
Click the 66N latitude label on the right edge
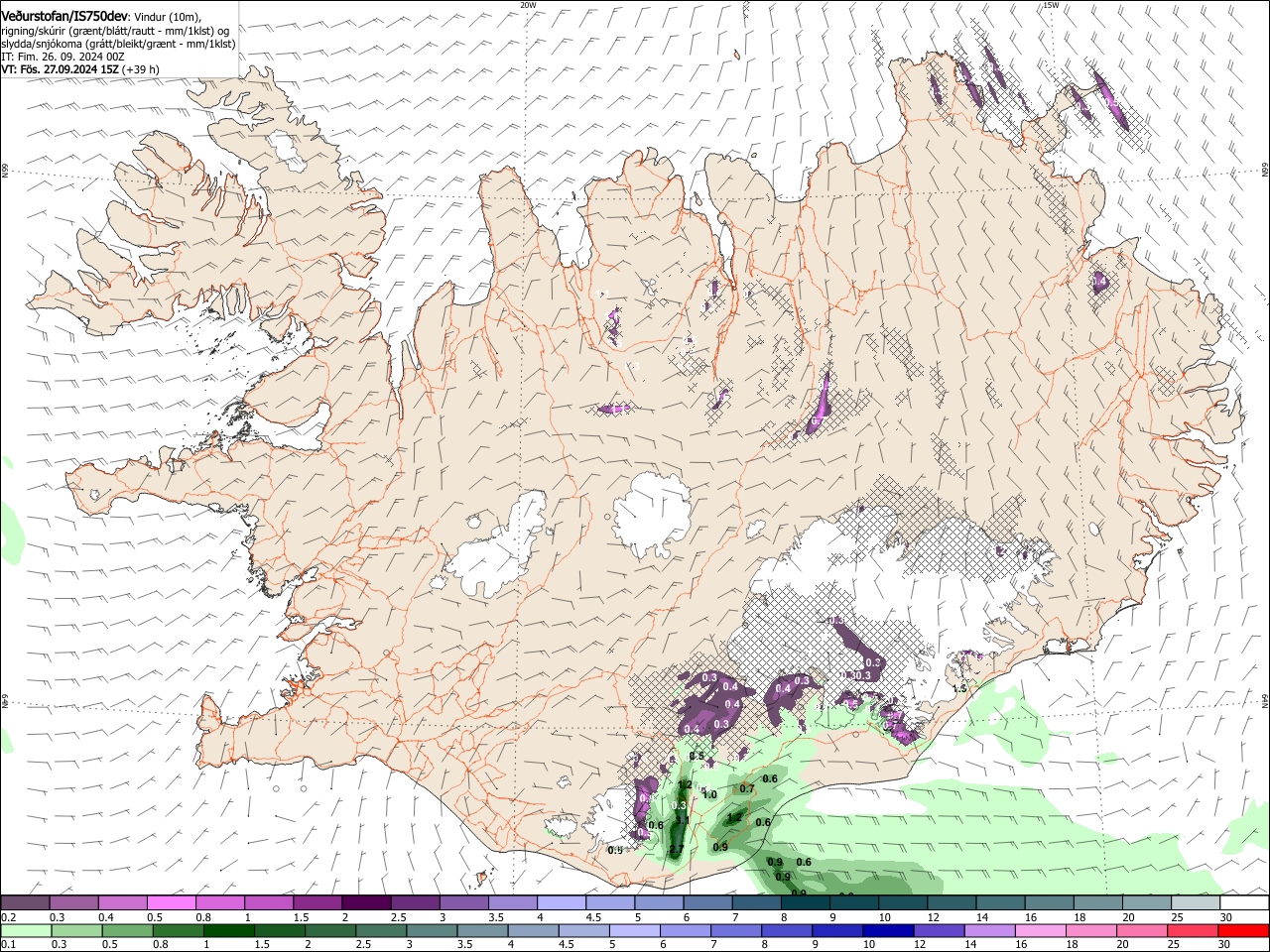1265,171
